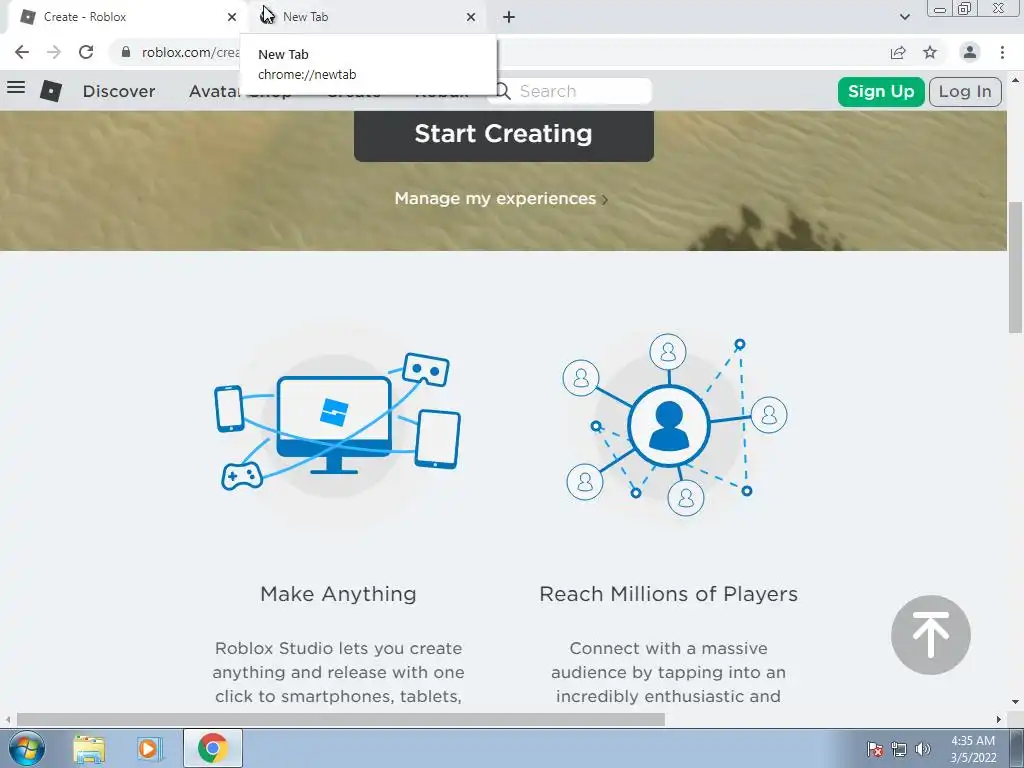Switch to the Create - Roblox tab
Image resolution: width=1024 pixels, height=768 pixels.
(x=124, y=17)
